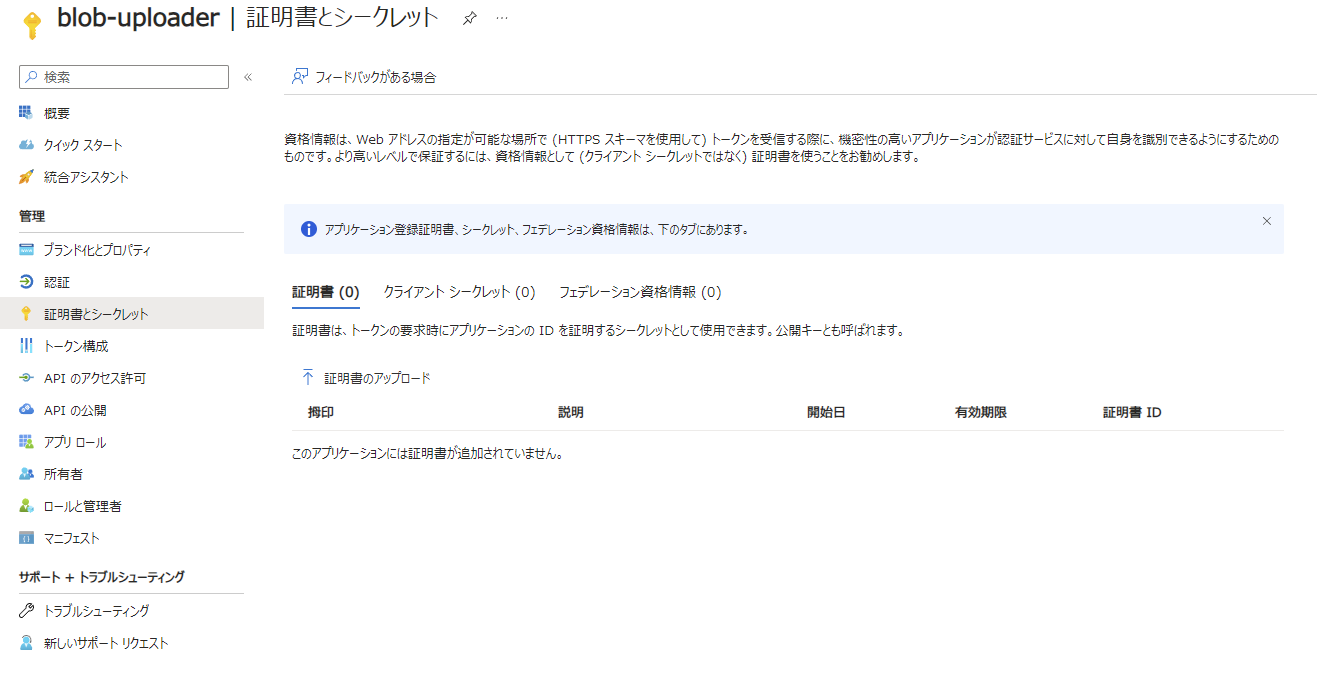Screen dimensions: 1317x692
Task: Open ブランド化とプロパティ page
Action: (97, 250)
